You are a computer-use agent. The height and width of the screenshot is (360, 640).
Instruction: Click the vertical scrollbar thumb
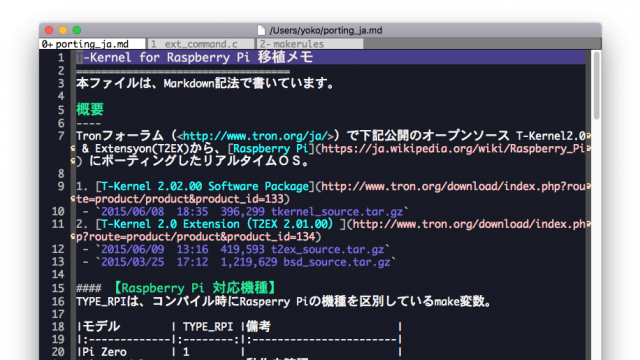click(596, 85)
